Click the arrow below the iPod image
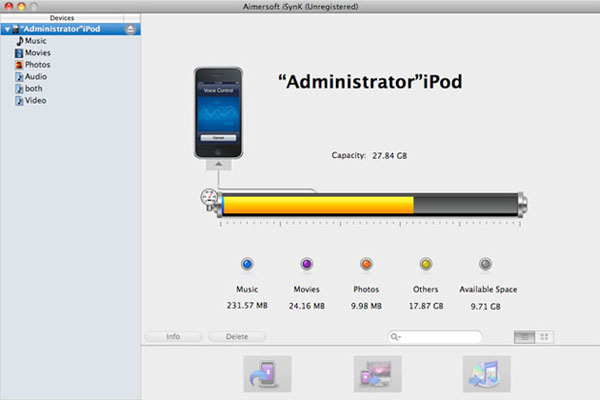600x400 pixels. point(218,164)
